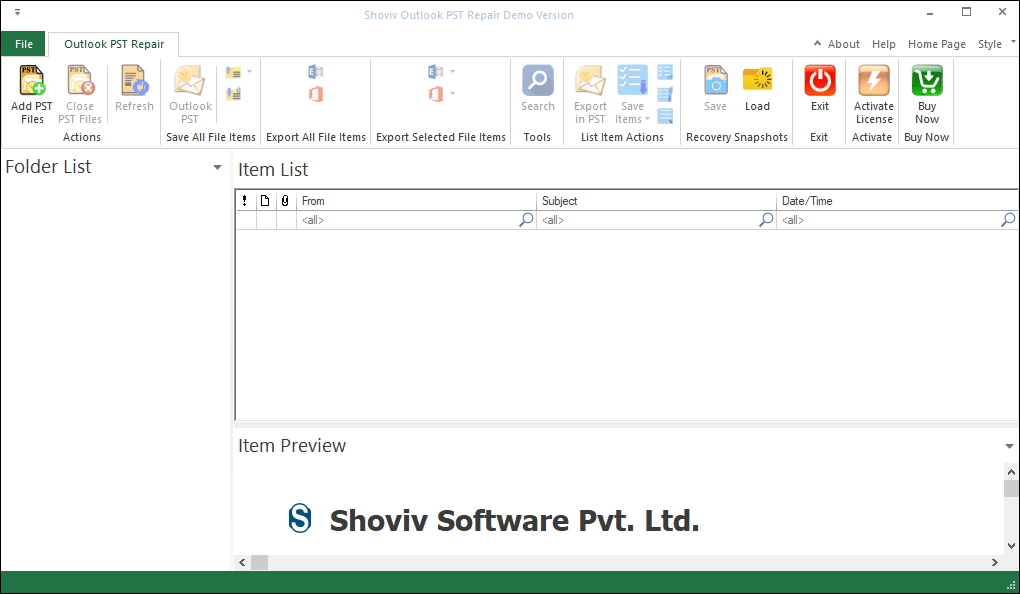Expand the Folder List dropdown arrow
The image size is (1020, 594).
(x=217, y=167)
